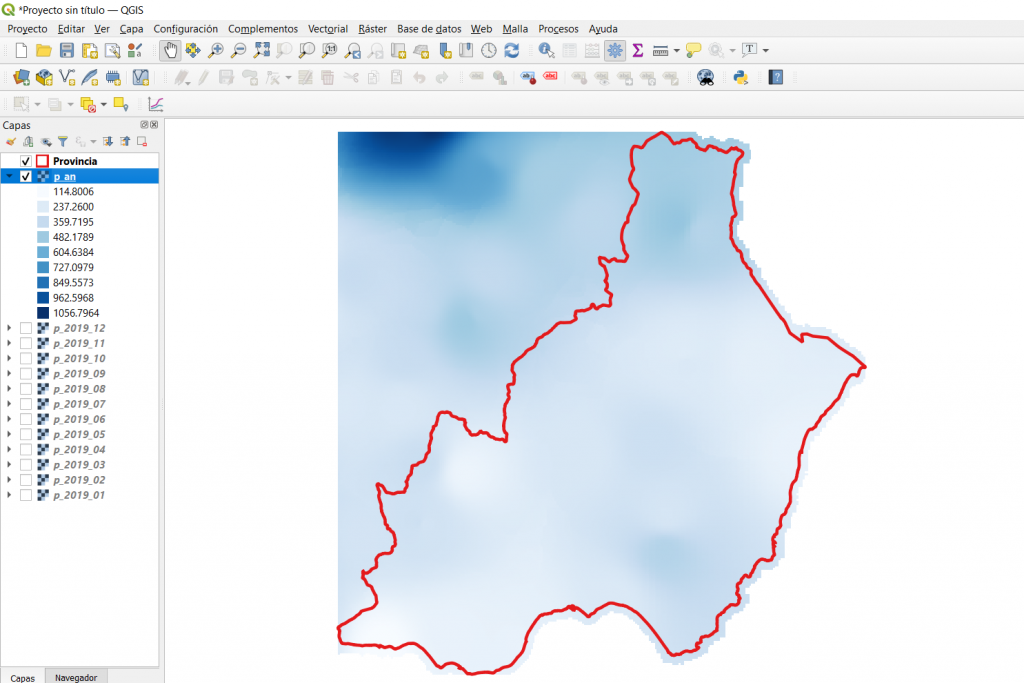Select the p_2019_09 layer entry
Screen dimensions: 1024x683
[x=79, y=373]
